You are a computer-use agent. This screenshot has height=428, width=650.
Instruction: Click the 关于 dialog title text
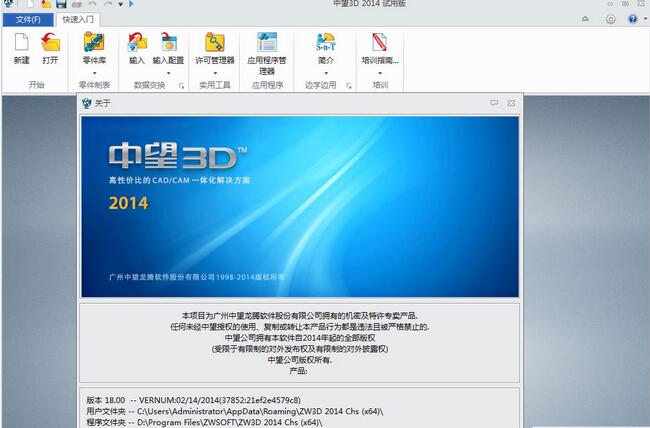coord(103,103)
